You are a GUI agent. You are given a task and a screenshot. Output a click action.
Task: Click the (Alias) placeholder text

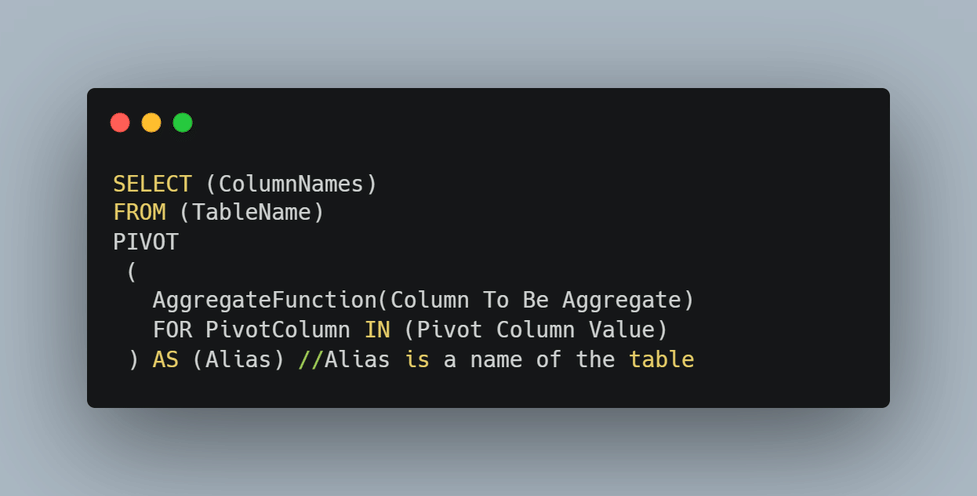click(238, 359)
